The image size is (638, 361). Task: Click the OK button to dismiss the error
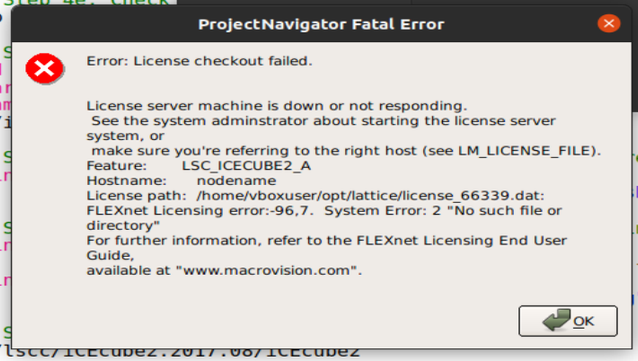tap(568, 321)
